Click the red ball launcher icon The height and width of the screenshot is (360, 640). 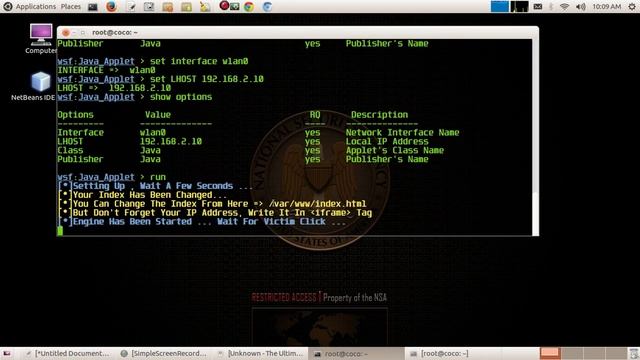click(224, 5)
